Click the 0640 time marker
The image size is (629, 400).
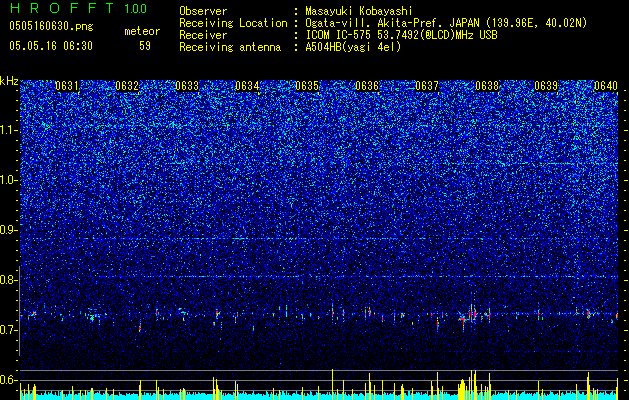[x=606, y=86]
